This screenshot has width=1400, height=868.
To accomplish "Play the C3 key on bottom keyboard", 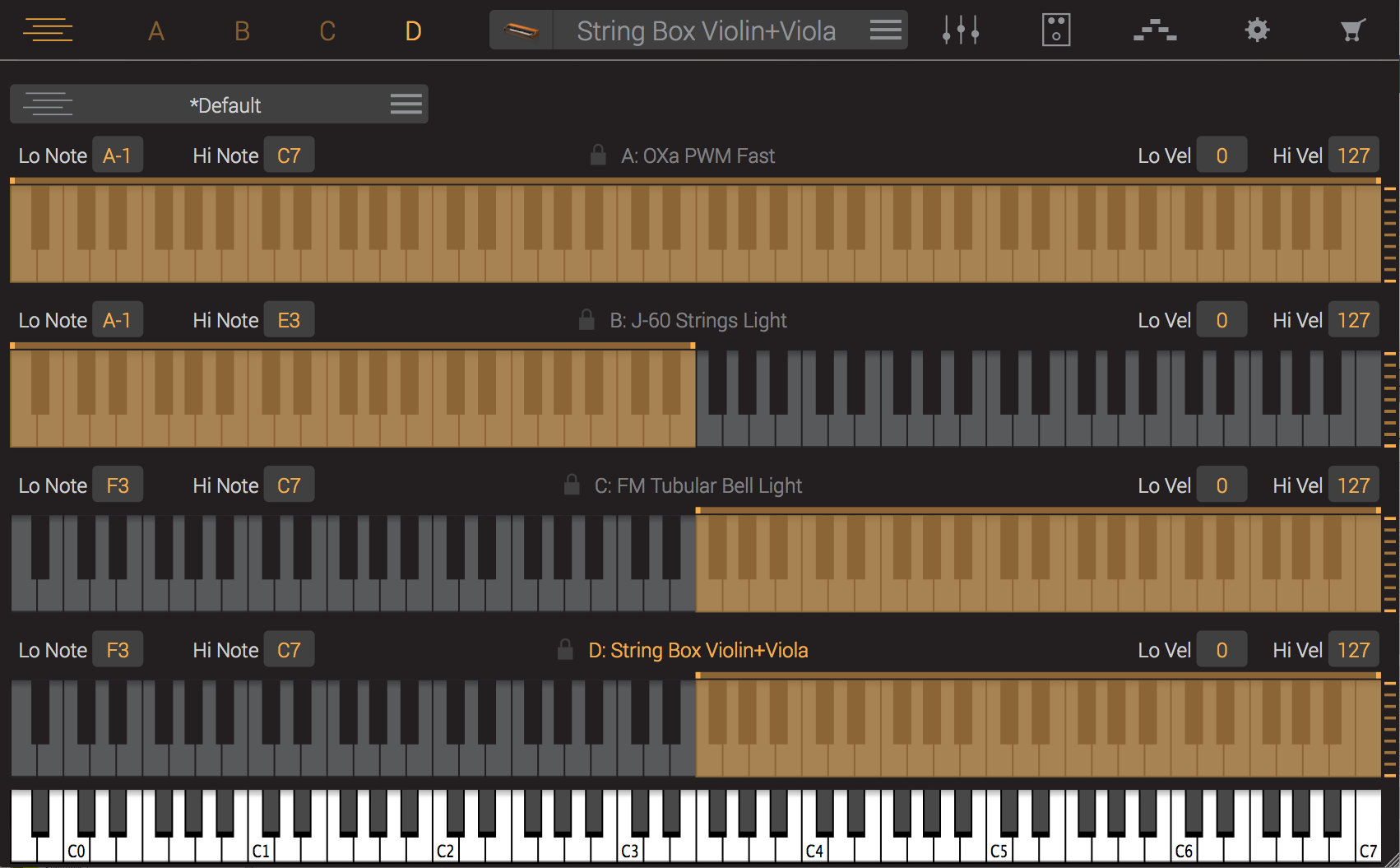I will point(630,850).
